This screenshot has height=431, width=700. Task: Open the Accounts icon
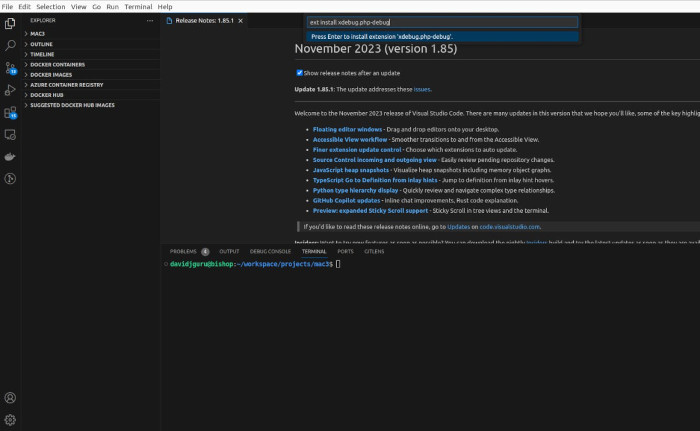click(x=10, y=398)
